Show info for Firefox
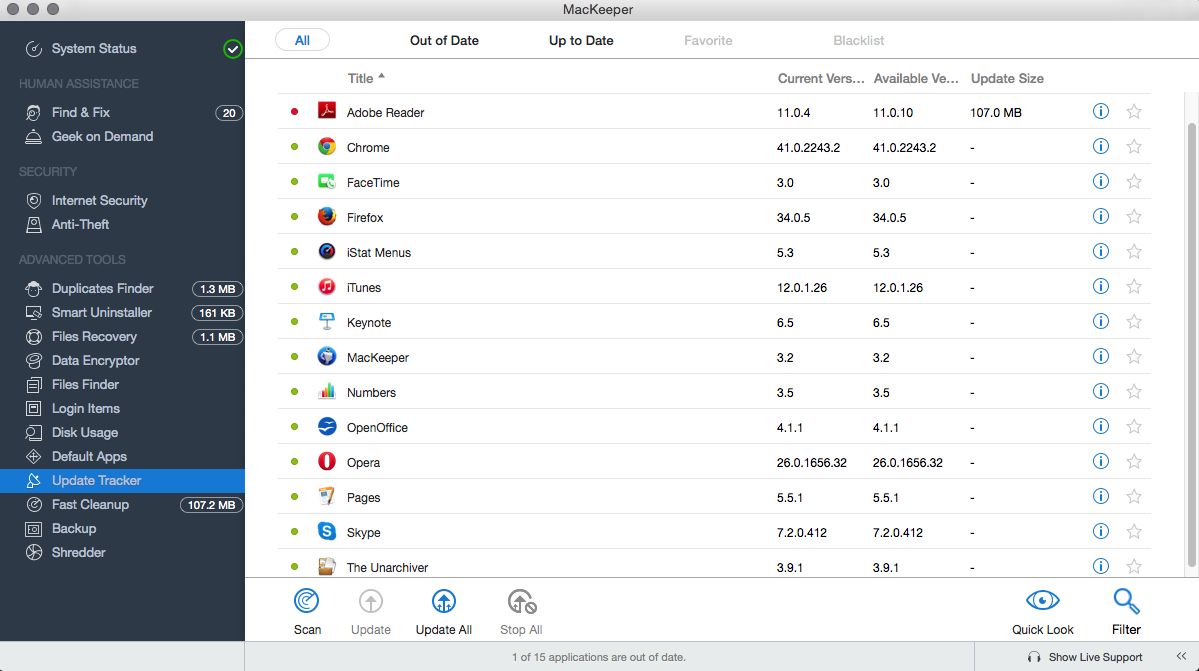1199x671 pixels. (x=1100, y=217)
